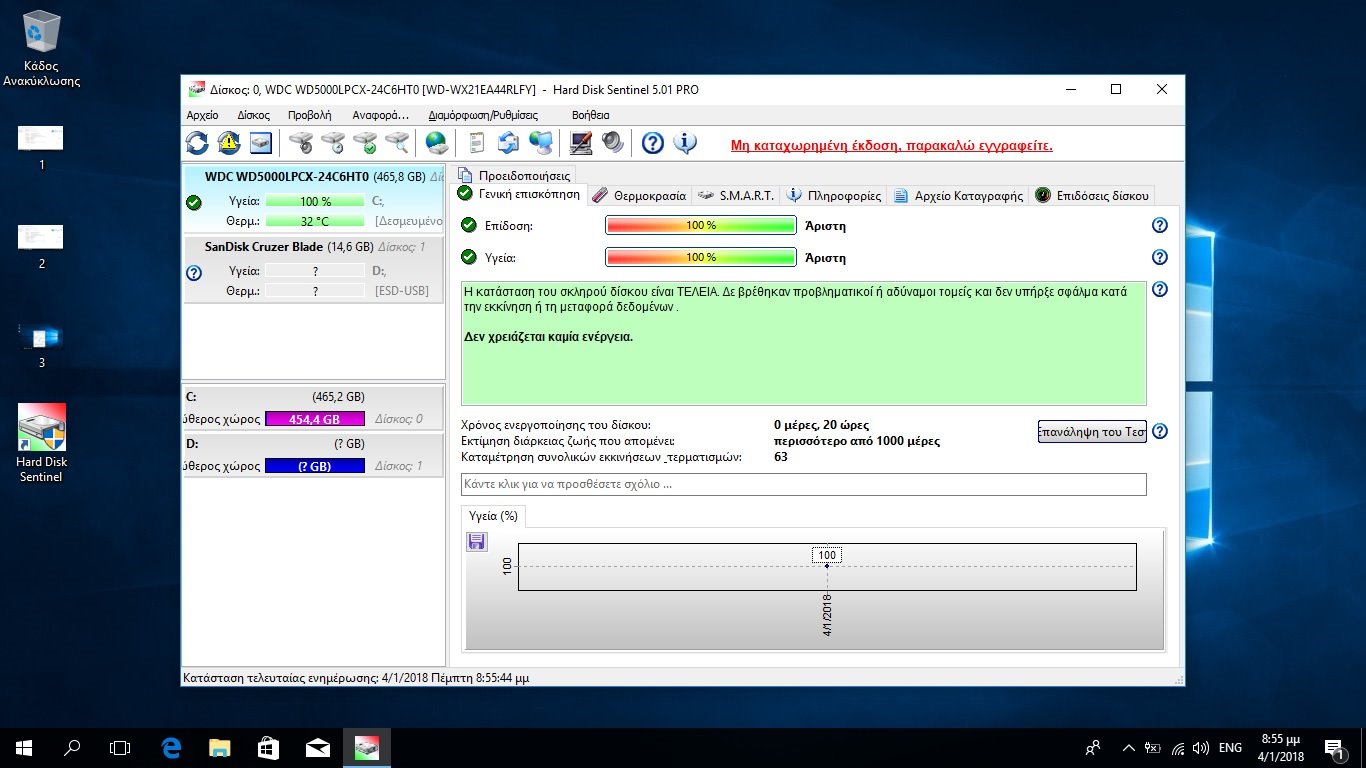The height and width of the screenshot is (768, 1366).
Task: Click the Υγεία 100% bar in overview
Action: pos(701,258)
